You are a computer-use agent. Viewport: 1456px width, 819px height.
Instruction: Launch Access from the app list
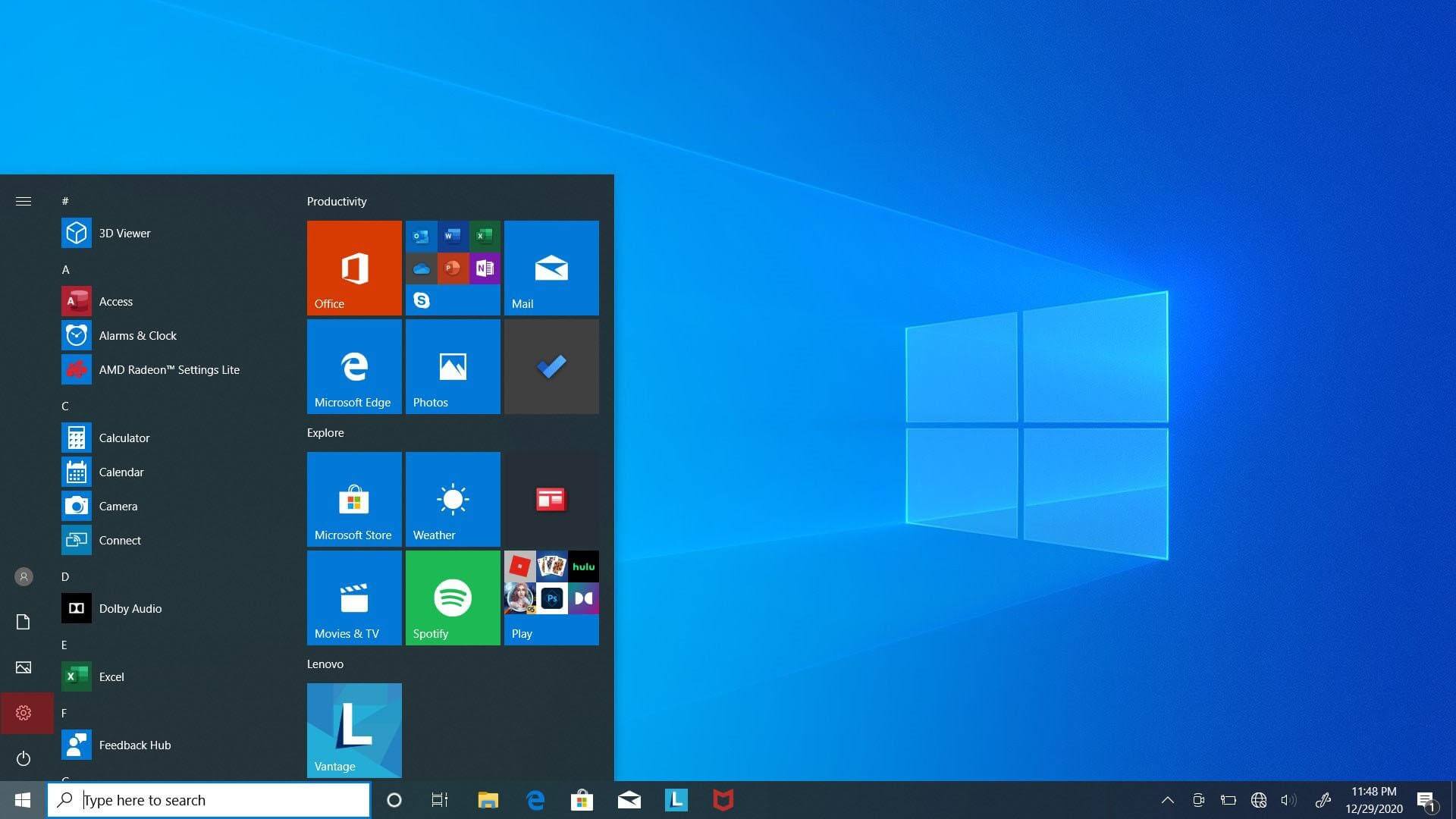pos(171,301)
